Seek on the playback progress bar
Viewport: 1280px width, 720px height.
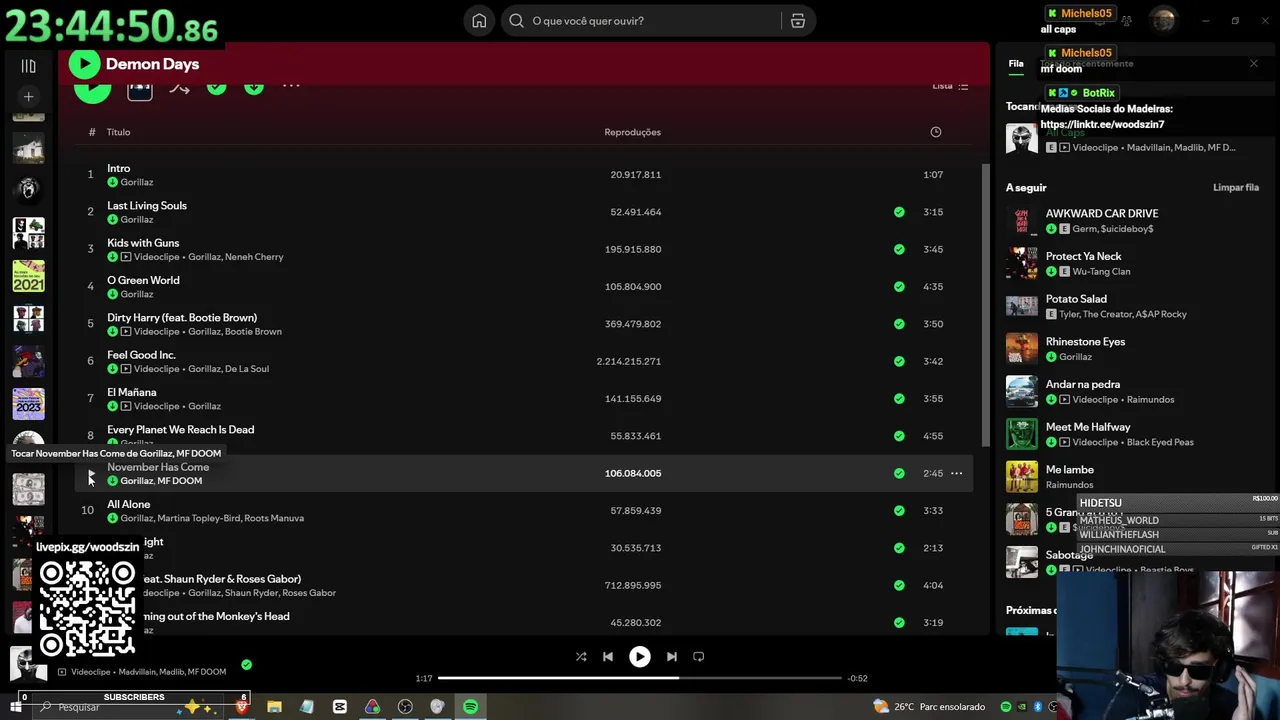(640, 678)
